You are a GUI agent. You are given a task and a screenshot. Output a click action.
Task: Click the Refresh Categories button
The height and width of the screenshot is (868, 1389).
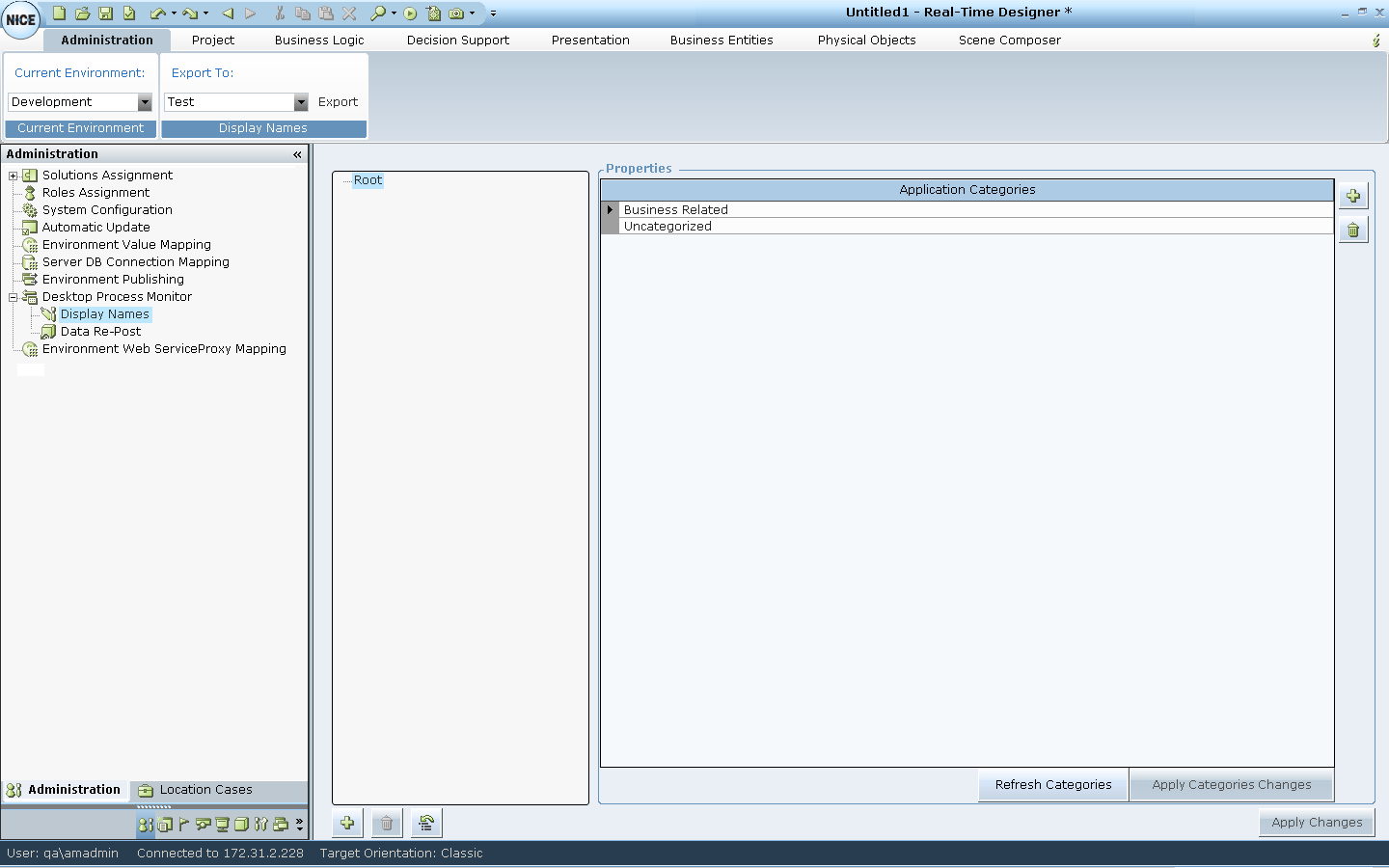pyautogui.click(x=1053, y=785)
